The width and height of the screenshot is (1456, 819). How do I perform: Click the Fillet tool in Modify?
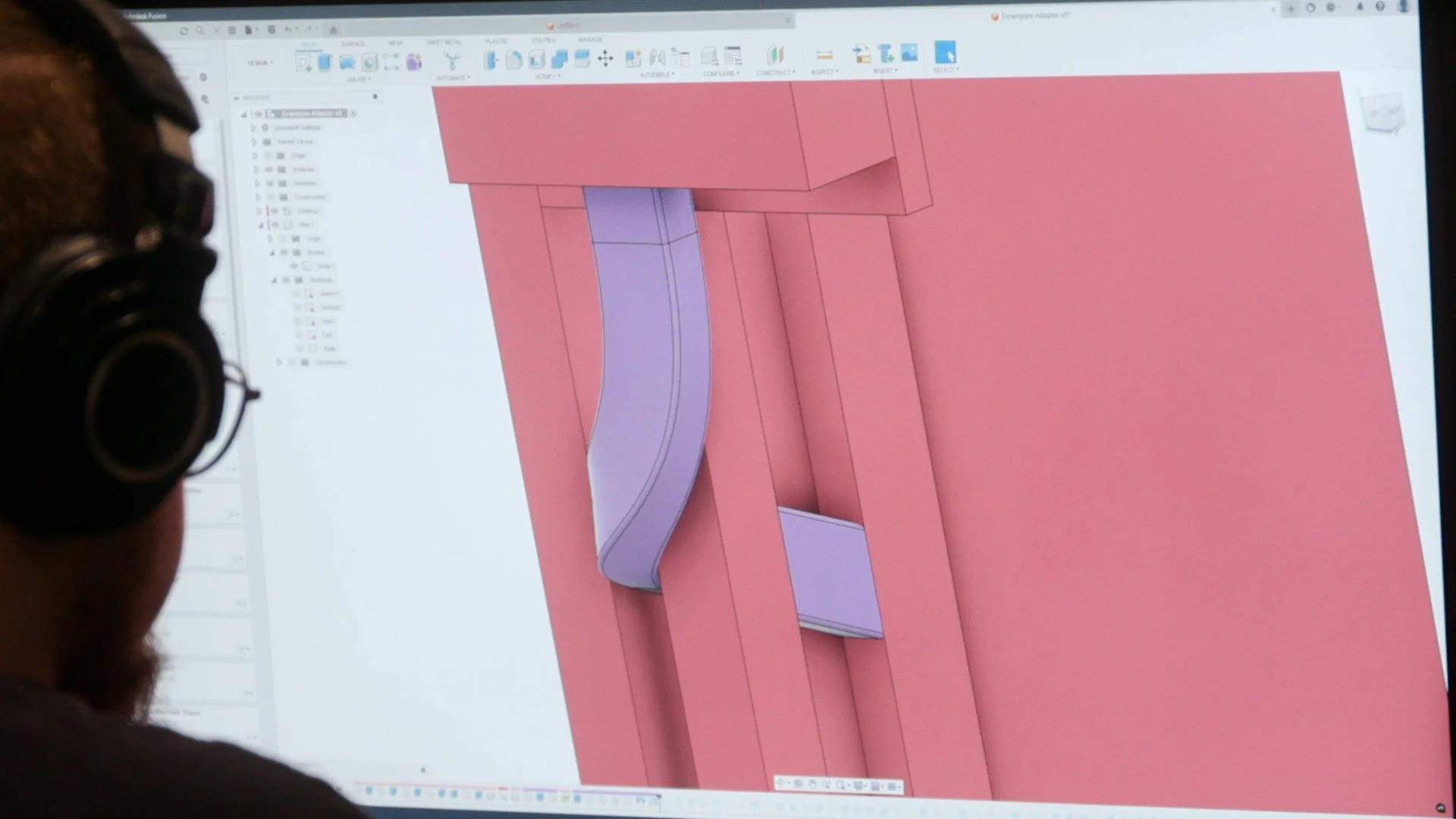point(513,60)
